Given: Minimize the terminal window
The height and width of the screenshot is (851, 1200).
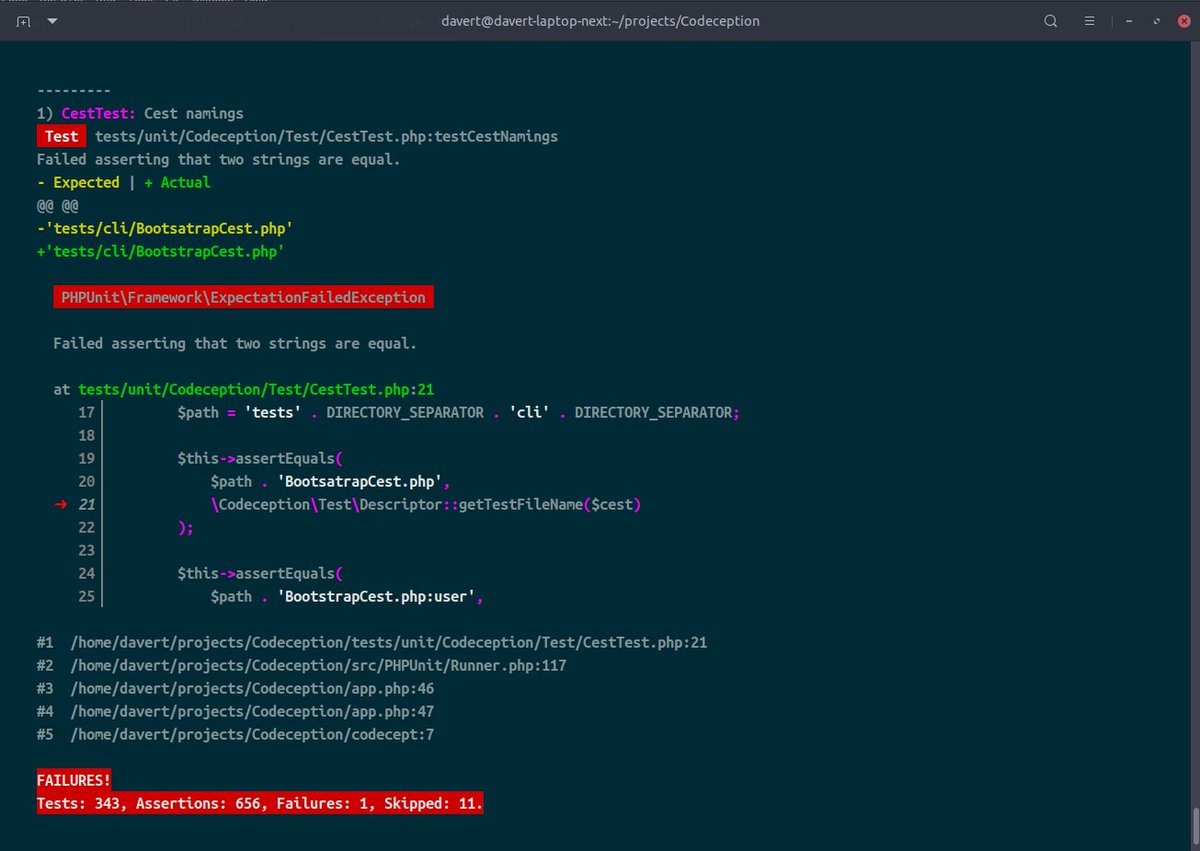Looking at the screenshot, I should coord(1128,21).
